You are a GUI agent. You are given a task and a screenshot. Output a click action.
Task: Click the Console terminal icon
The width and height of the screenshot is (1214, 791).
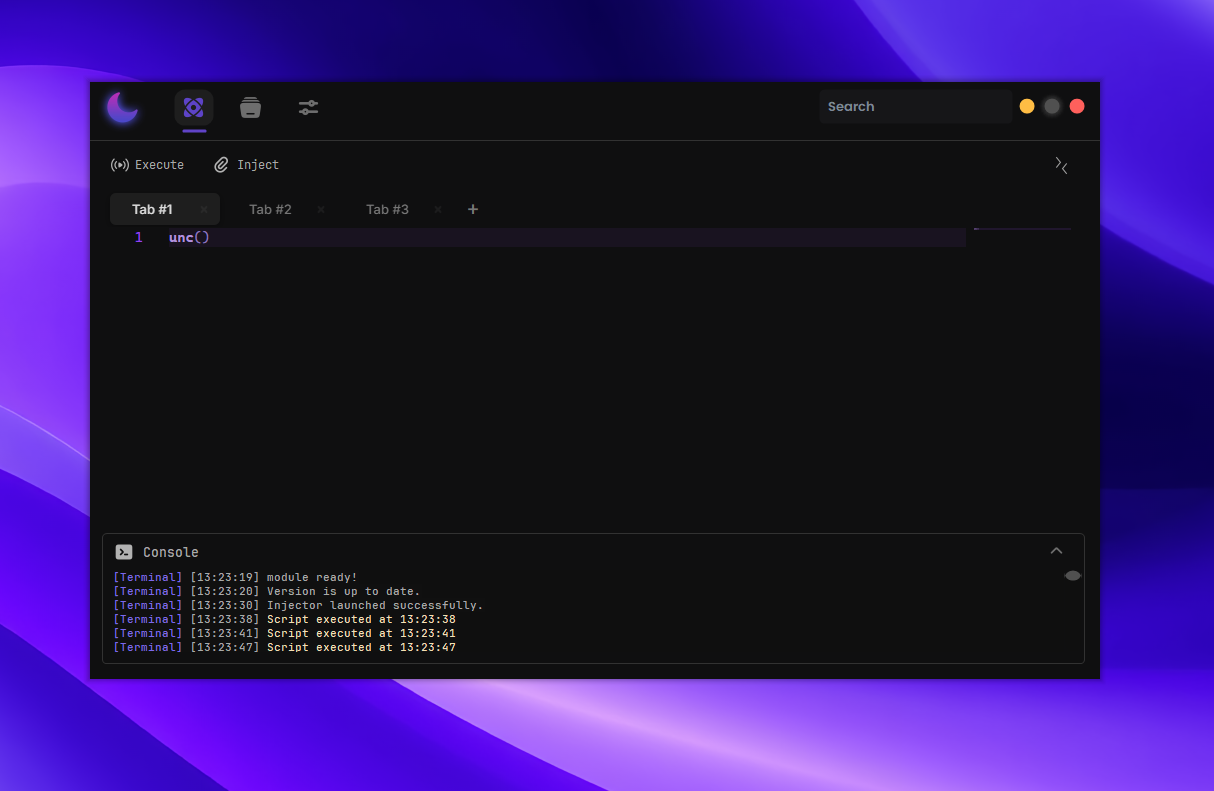[x=124, y=552]
